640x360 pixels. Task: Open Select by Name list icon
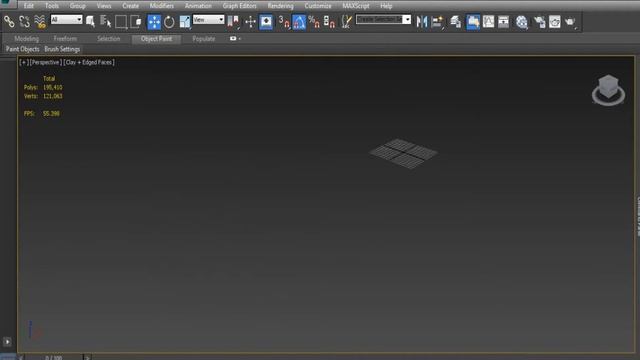tap(105, 21)
